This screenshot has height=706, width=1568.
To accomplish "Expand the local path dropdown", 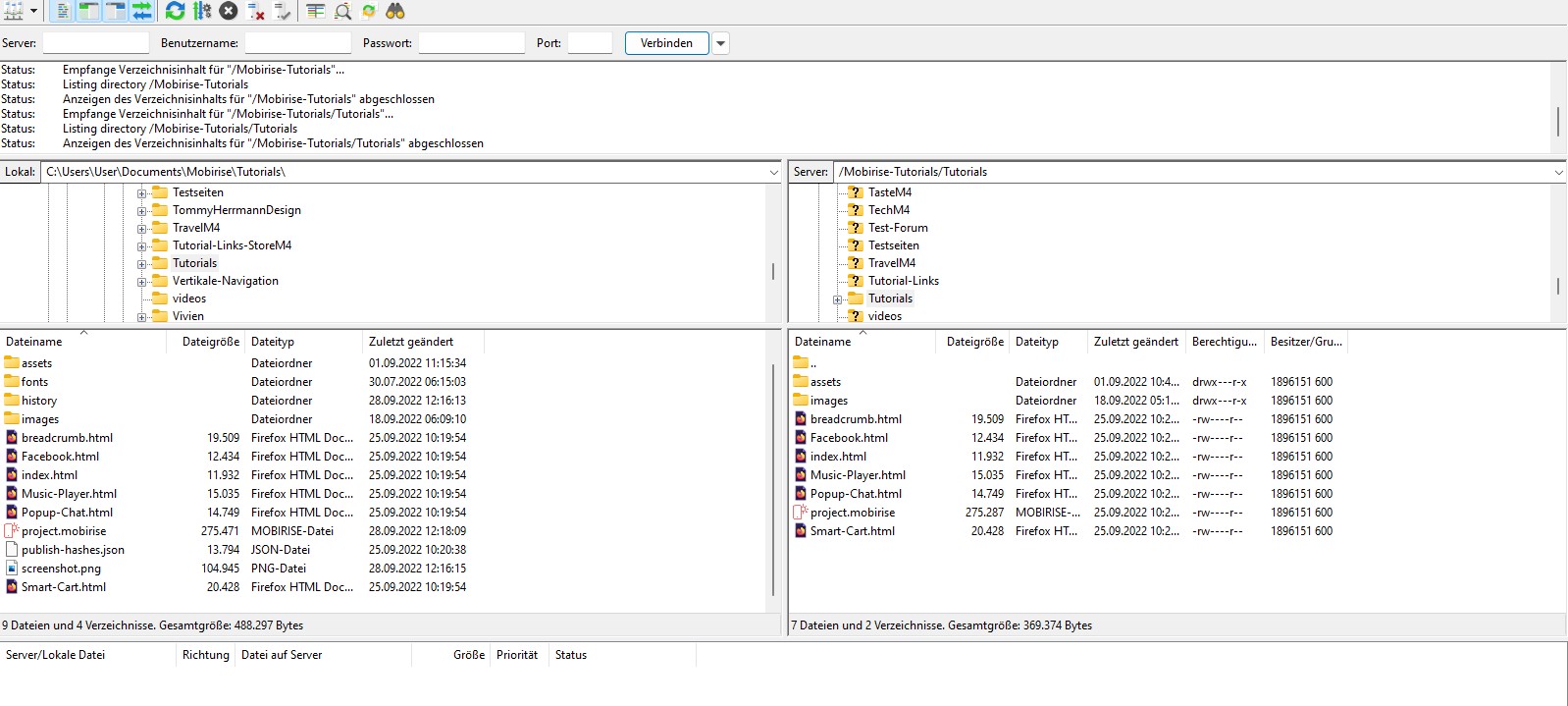I will click(x=773, y=172).
